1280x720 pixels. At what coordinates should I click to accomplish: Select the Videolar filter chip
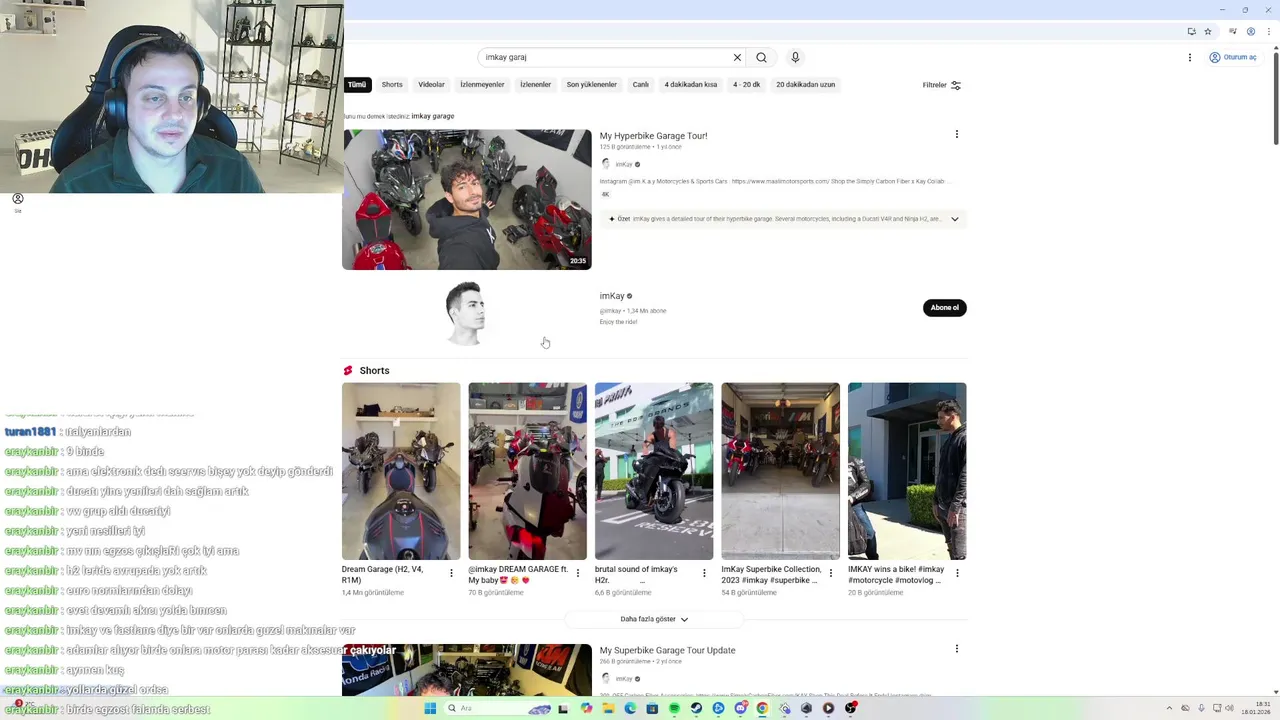[x=431, y=85]
